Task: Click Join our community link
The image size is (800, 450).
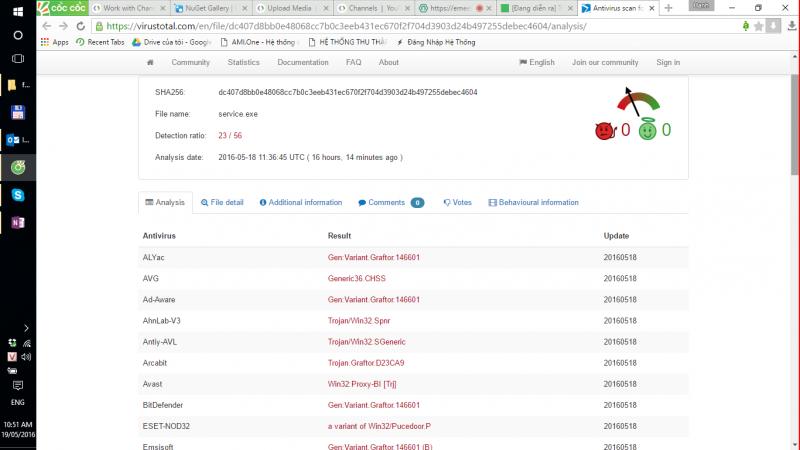Action: 605,62
